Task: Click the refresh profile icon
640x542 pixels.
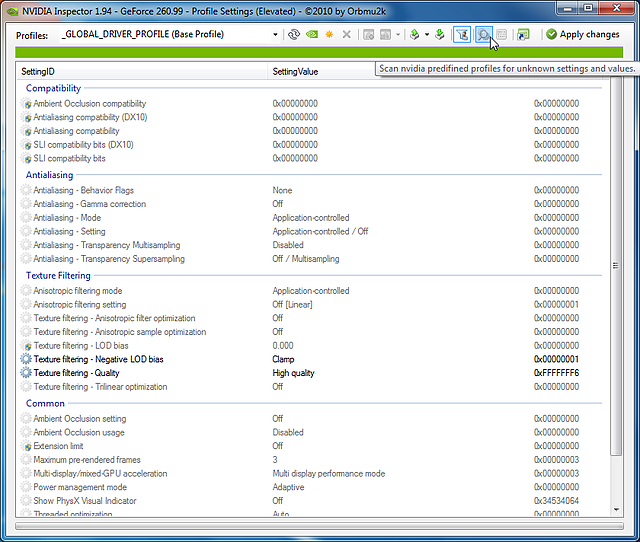Action: [293, 35]
